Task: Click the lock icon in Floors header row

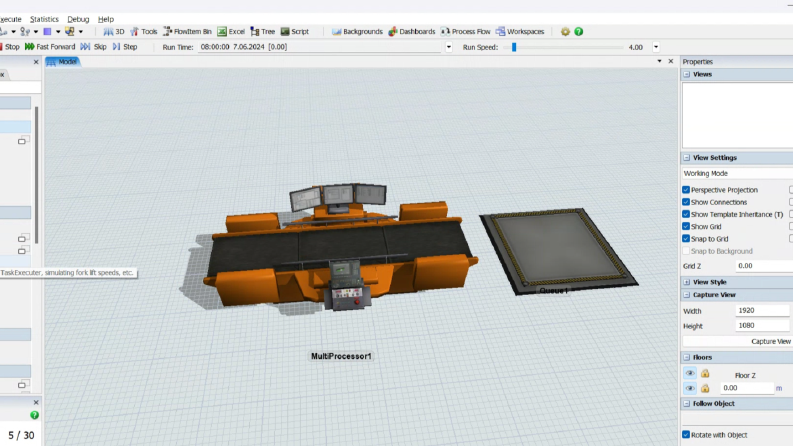Action: 705,374
